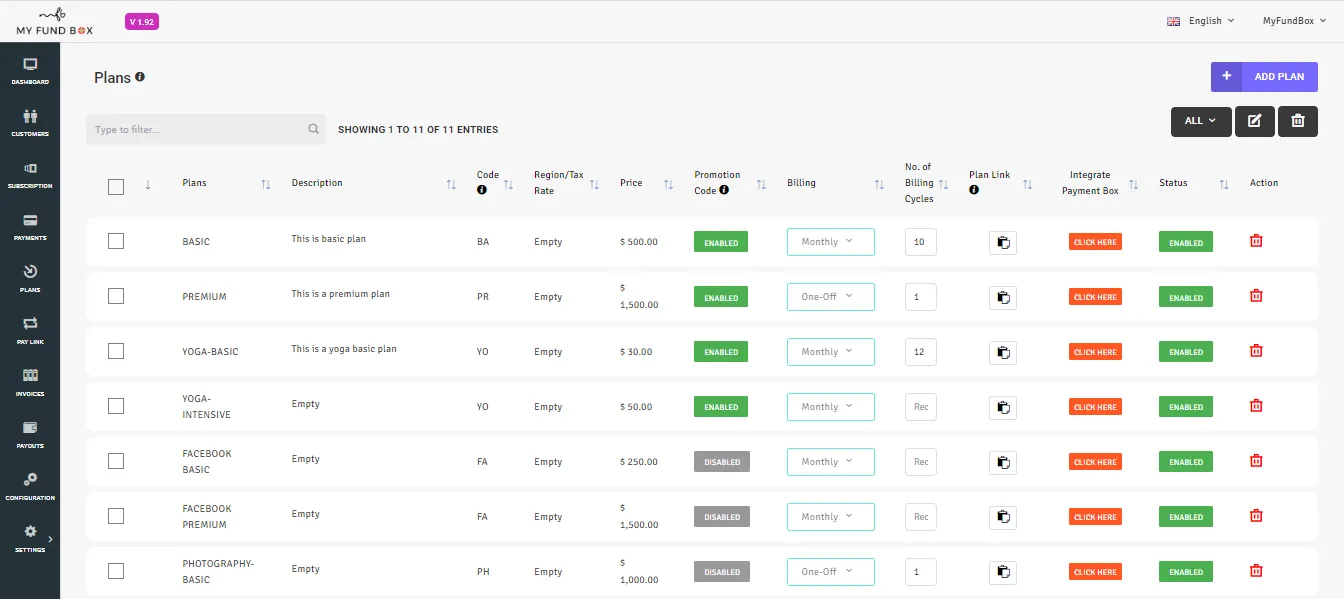1344x599 pixels.
Task: Toggle the FACEBOOK BASIC promotion code Disabled button
Action: 722,462
